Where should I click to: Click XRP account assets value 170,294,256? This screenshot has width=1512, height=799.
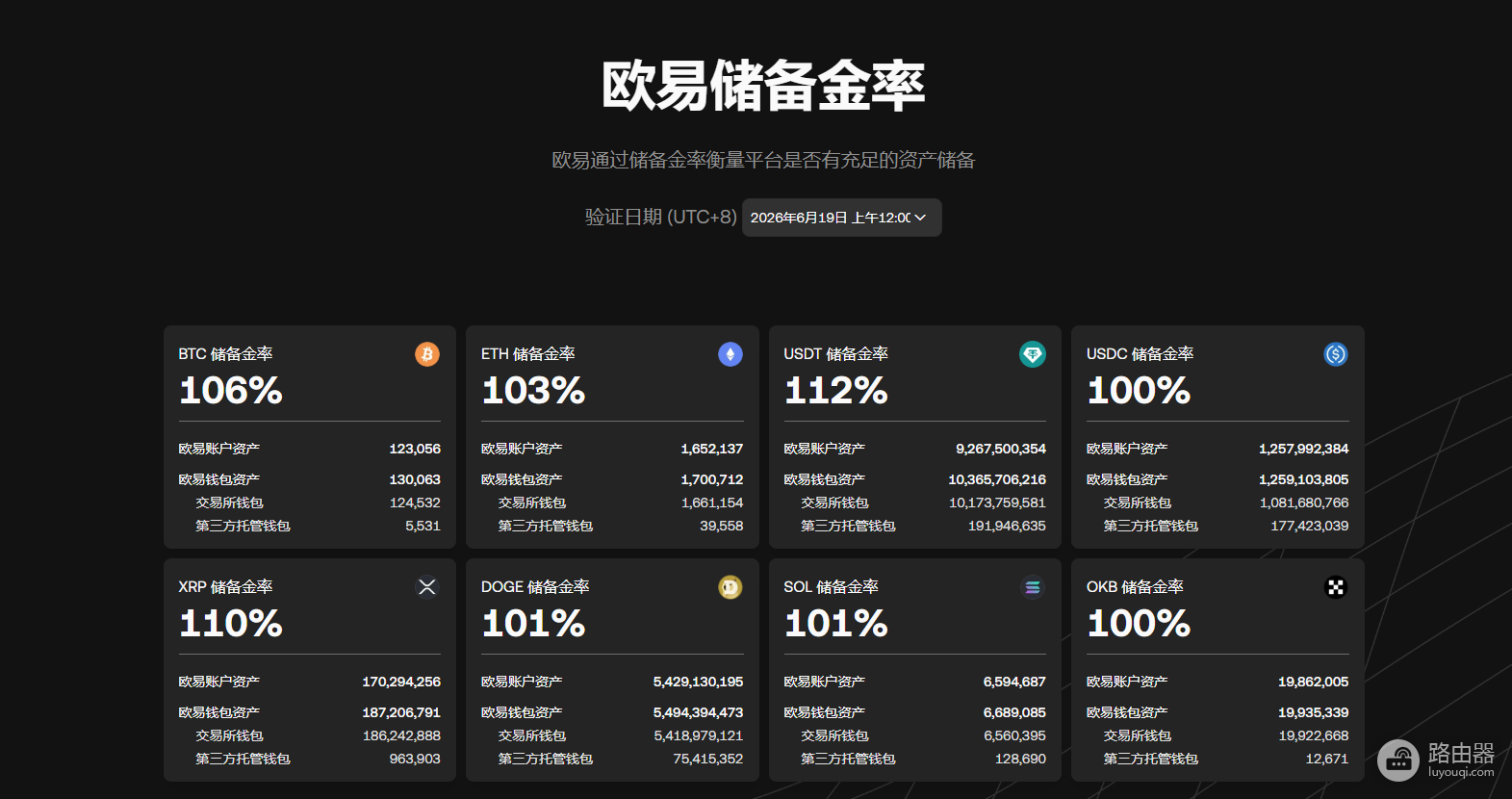point(401,682)
